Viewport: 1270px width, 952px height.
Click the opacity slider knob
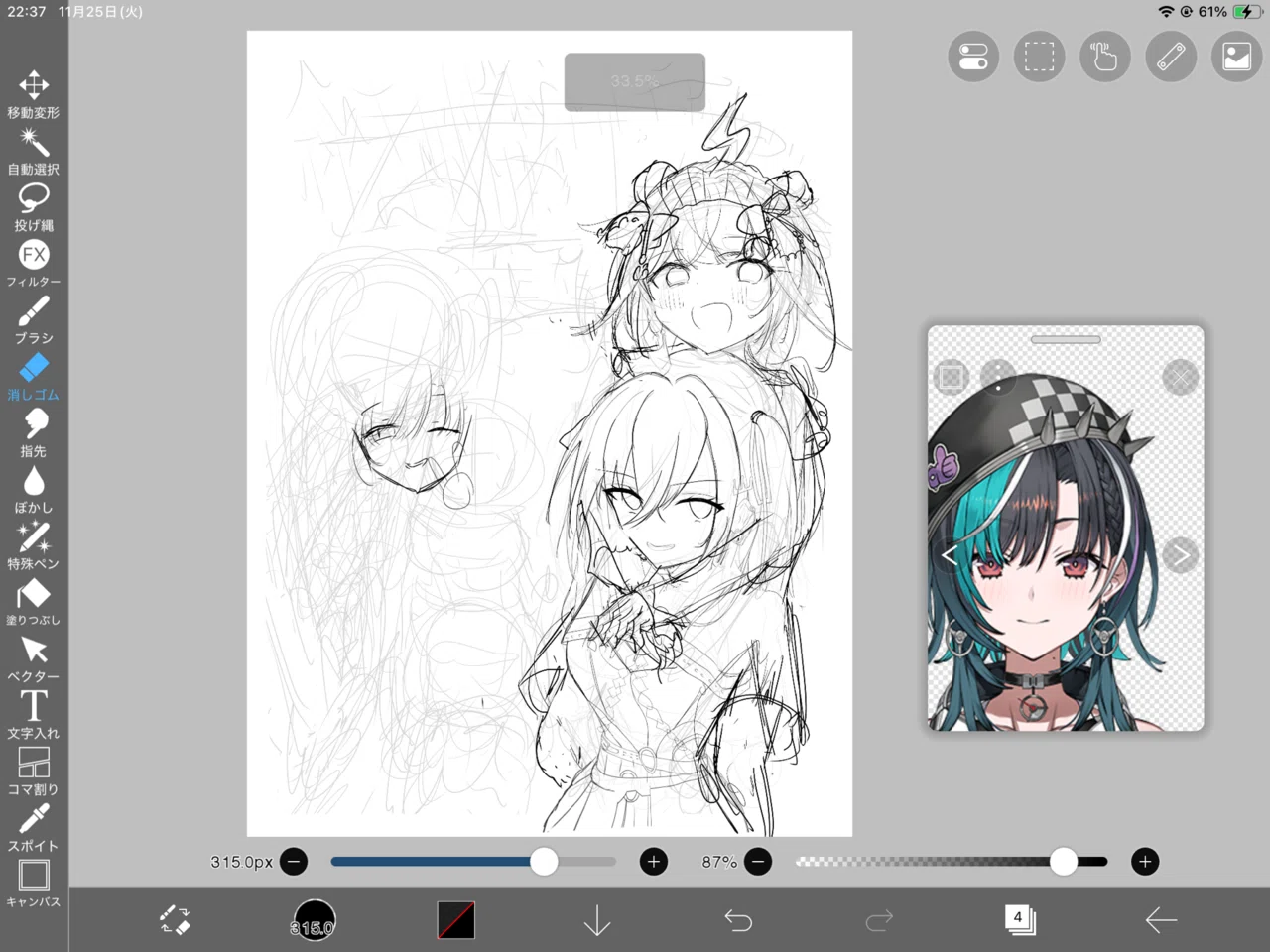coord(1064,862)
